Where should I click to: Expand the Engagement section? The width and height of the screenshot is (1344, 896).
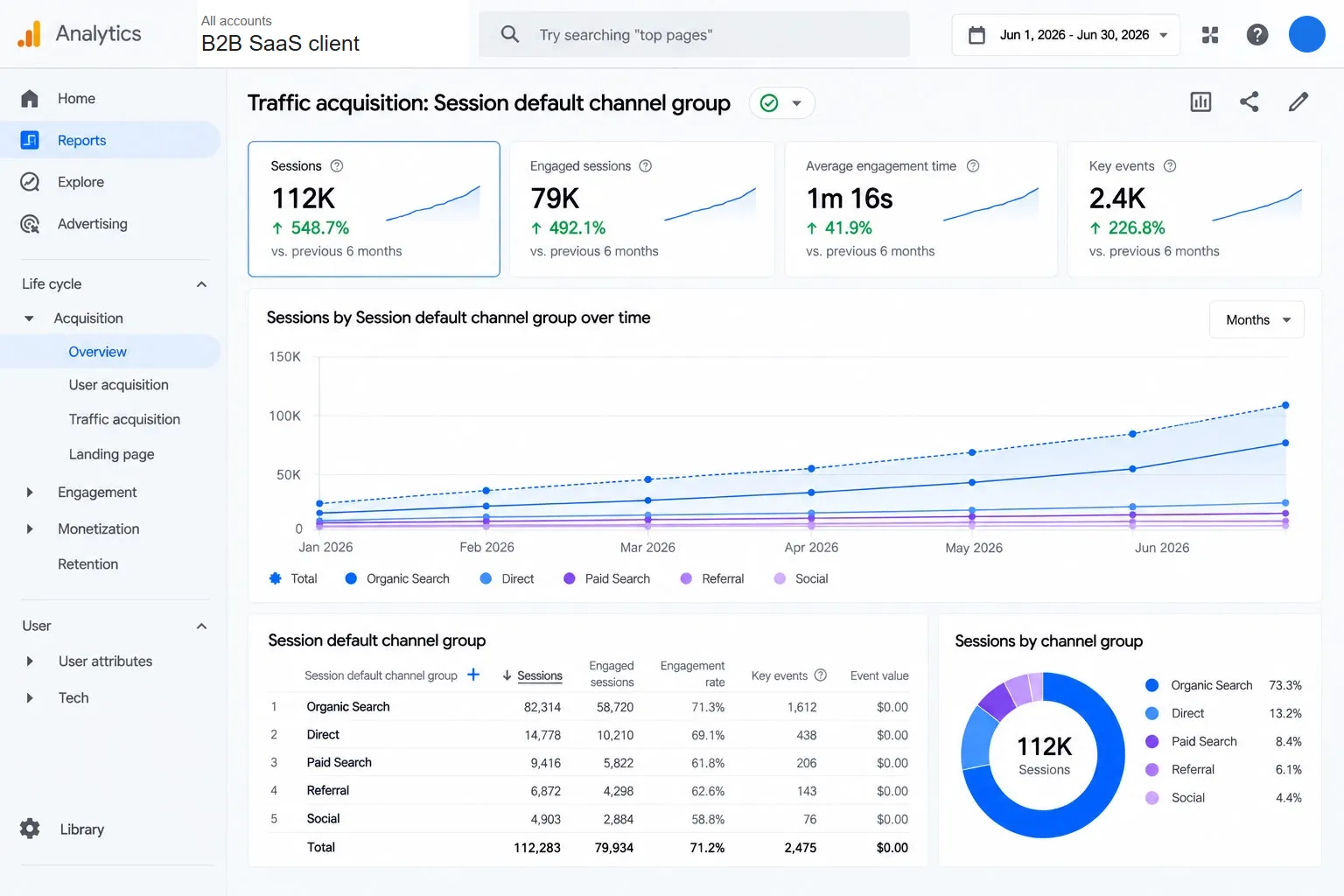pos(30,493)
